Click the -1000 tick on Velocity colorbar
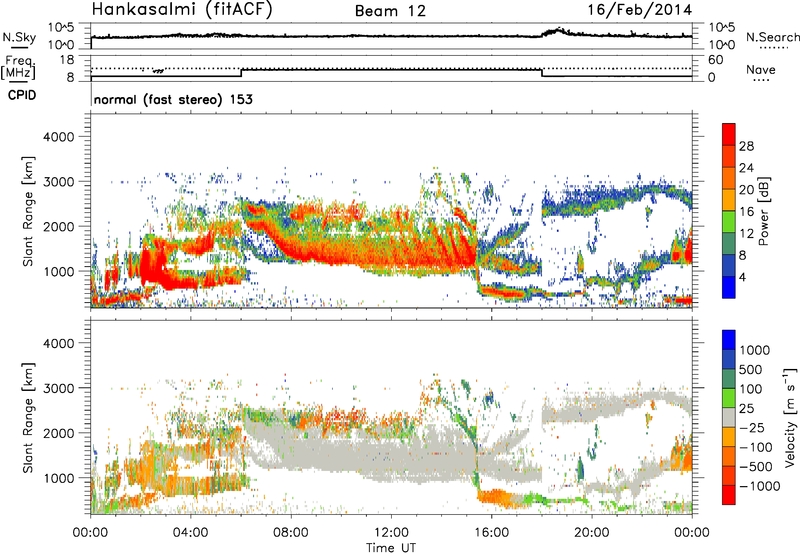The height and width of the screenshot is (554, 800). click(x=759, y=486)
